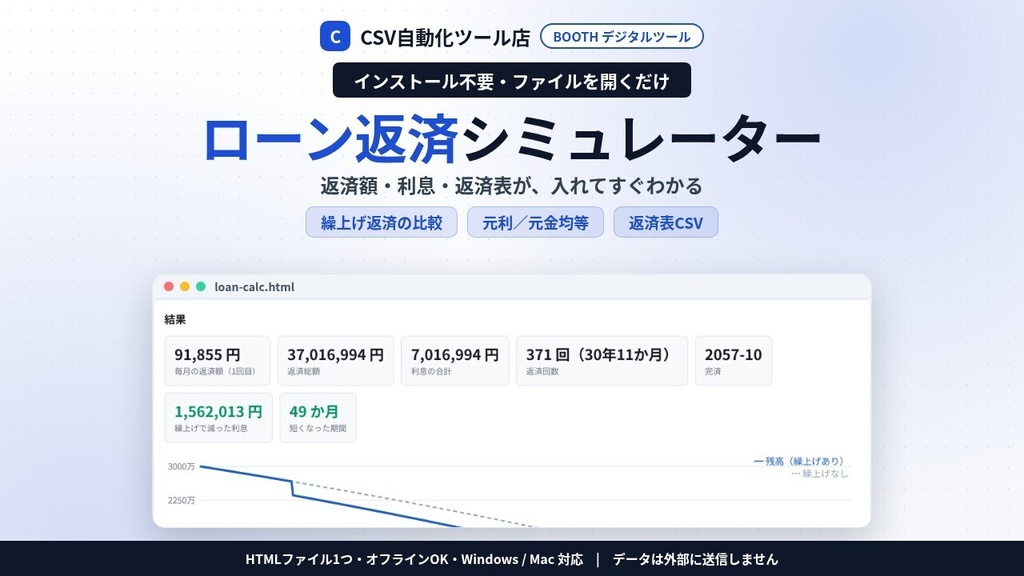This screenshot has height=576, width=1024.
Task: Click the 49 か月 shortened period card
Action: 318,418
